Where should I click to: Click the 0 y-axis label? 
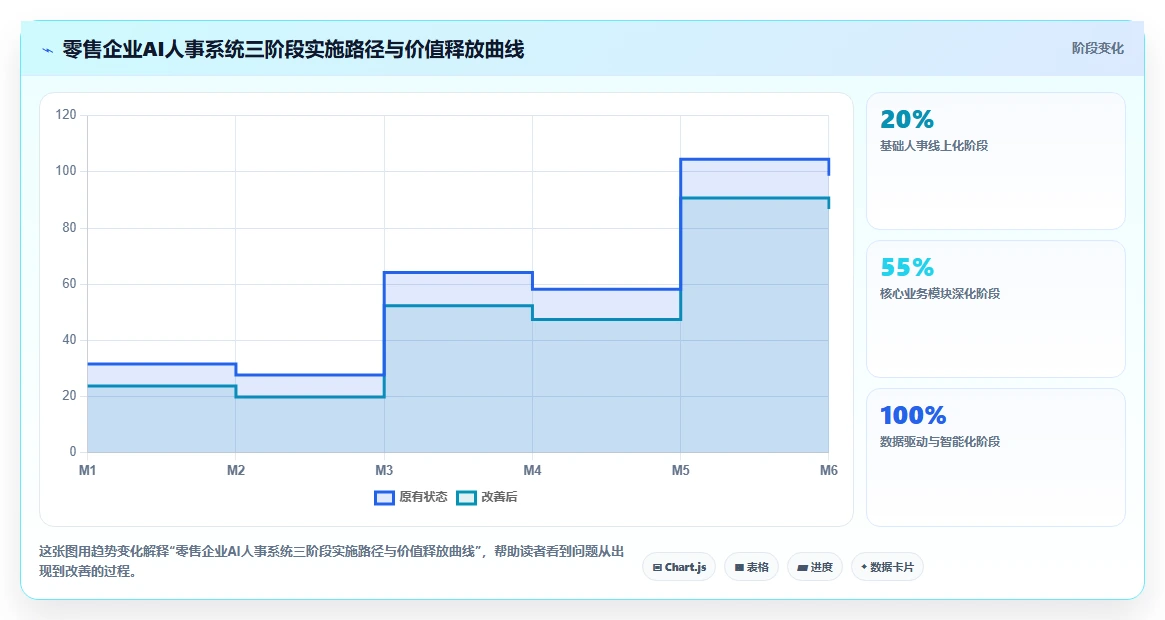tap(73, 451)
